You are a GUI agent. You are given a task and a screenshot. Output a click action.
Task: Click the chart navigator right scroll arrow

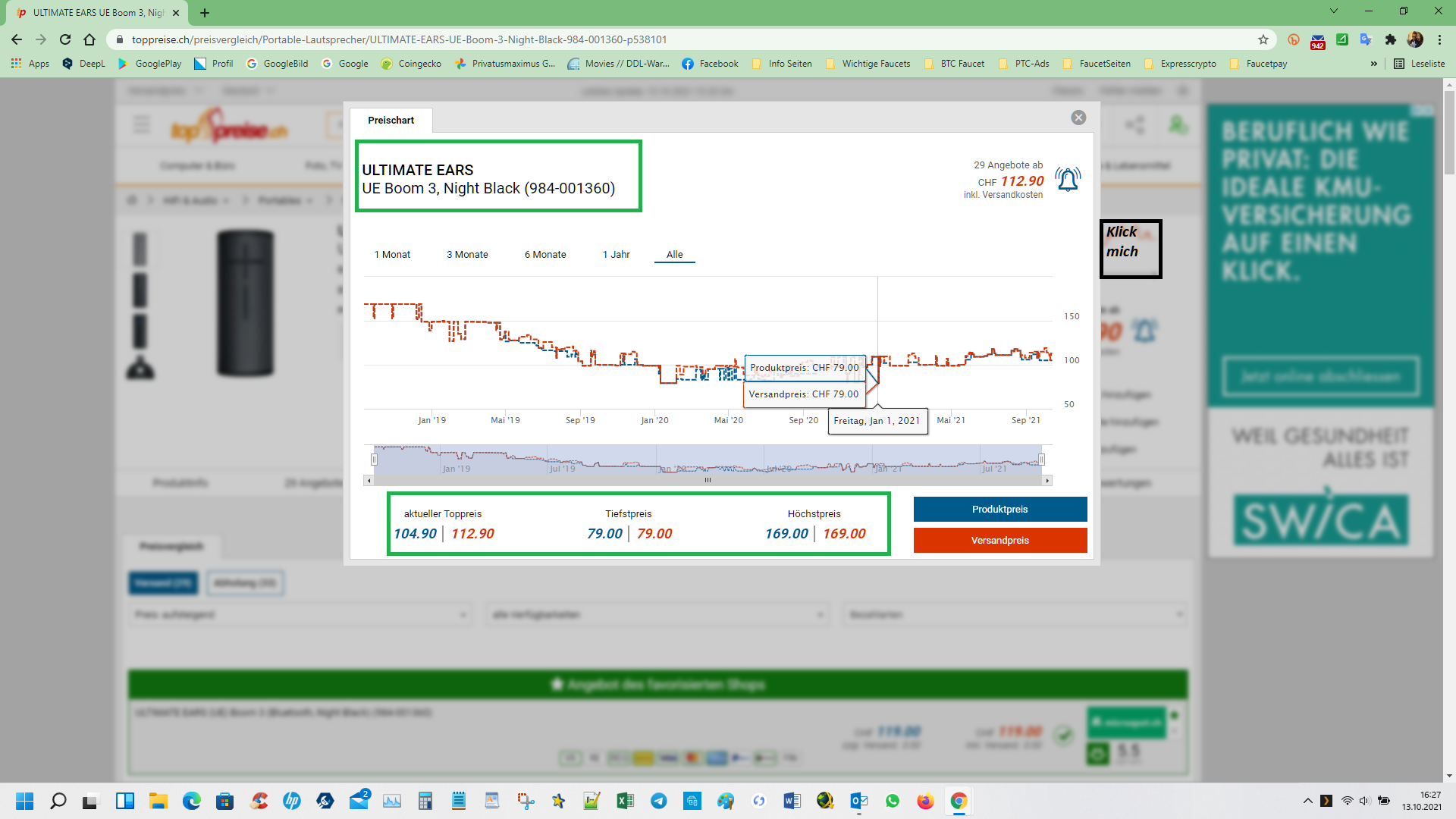coord(1047,480)
